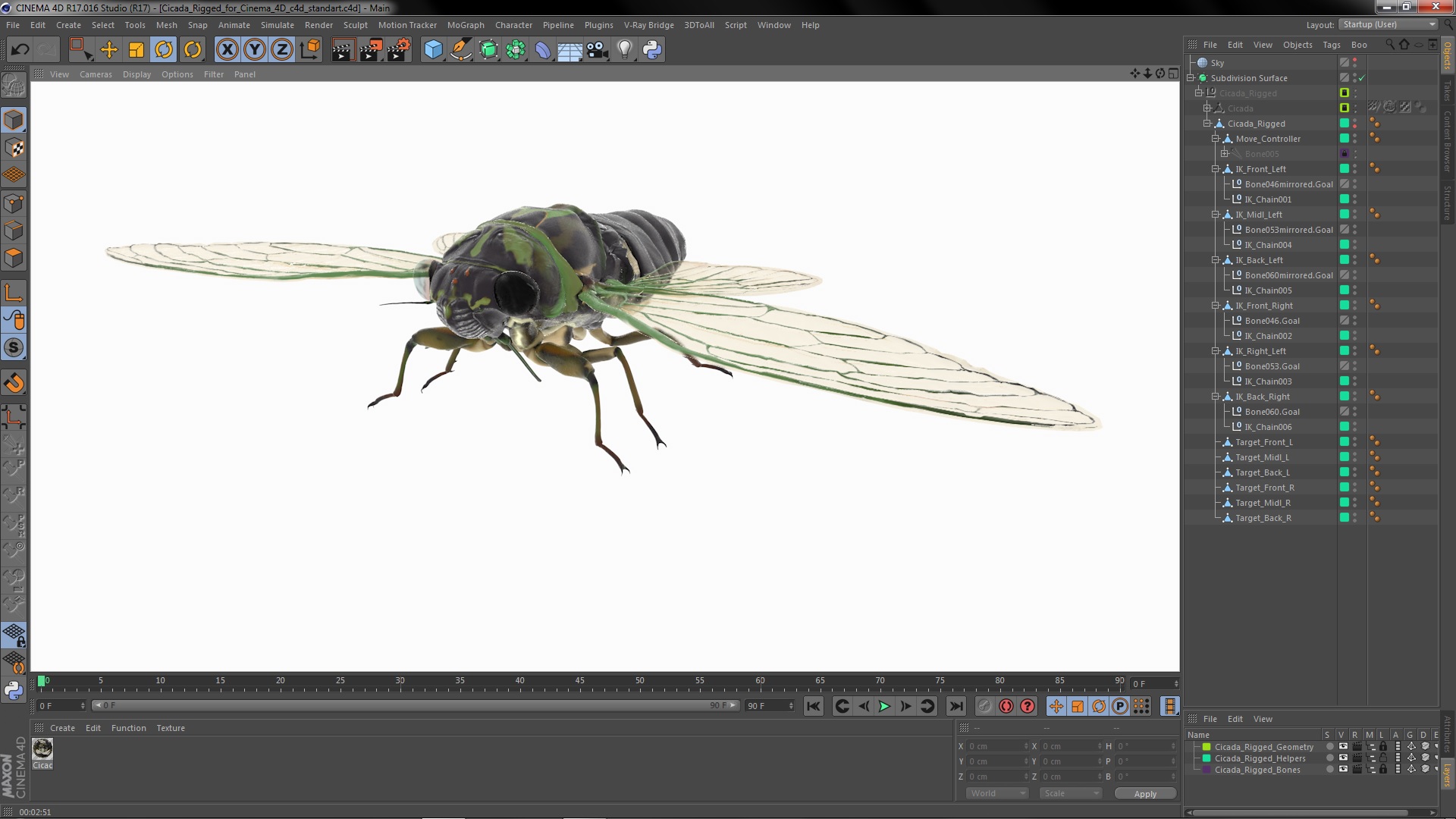1456x819 pixels.
Task: Select the Simulate menu item
Action: pos(275,24)
